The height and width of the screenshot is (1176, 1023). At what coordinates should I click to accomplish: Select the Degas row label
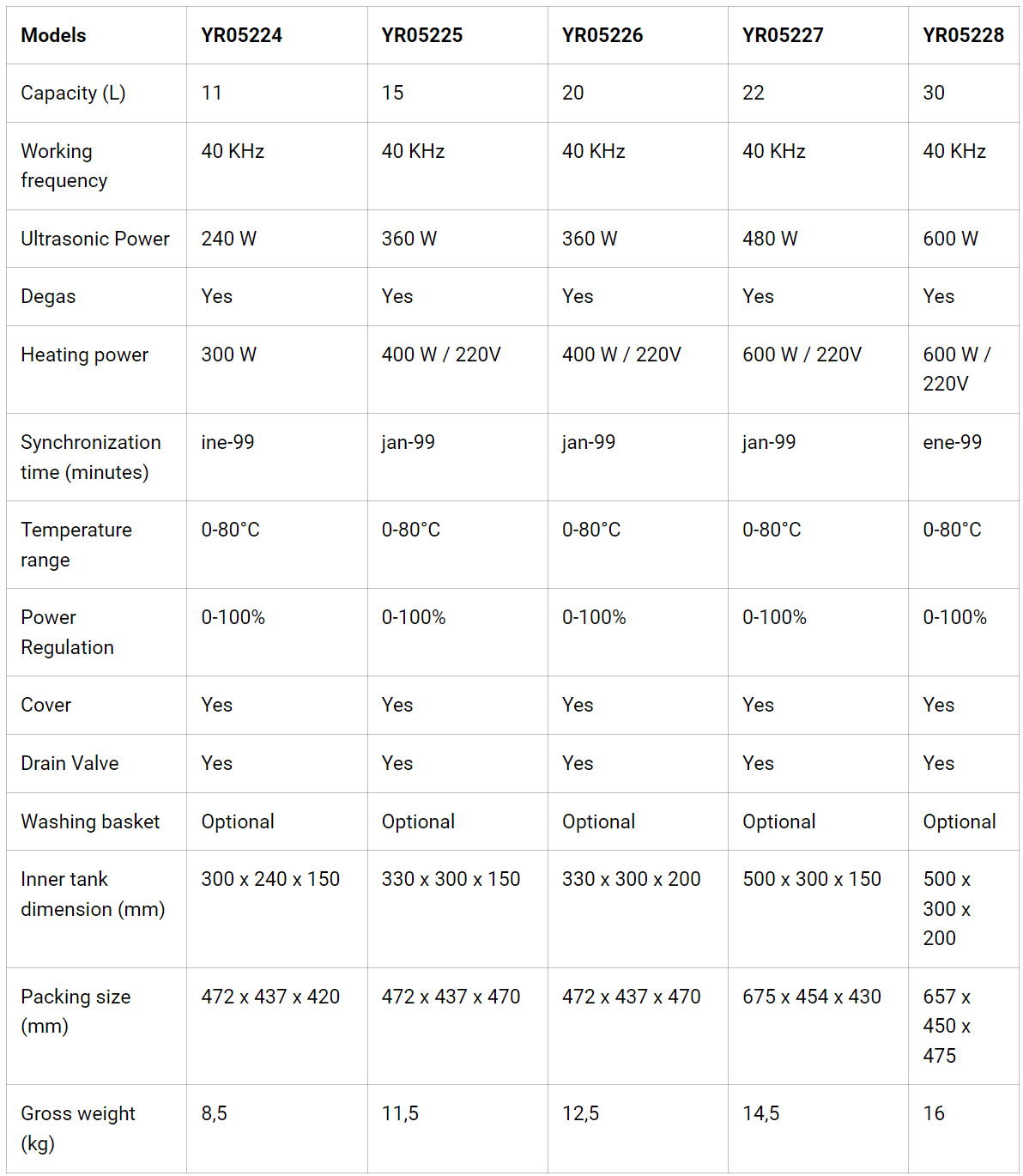click(48, 296)
